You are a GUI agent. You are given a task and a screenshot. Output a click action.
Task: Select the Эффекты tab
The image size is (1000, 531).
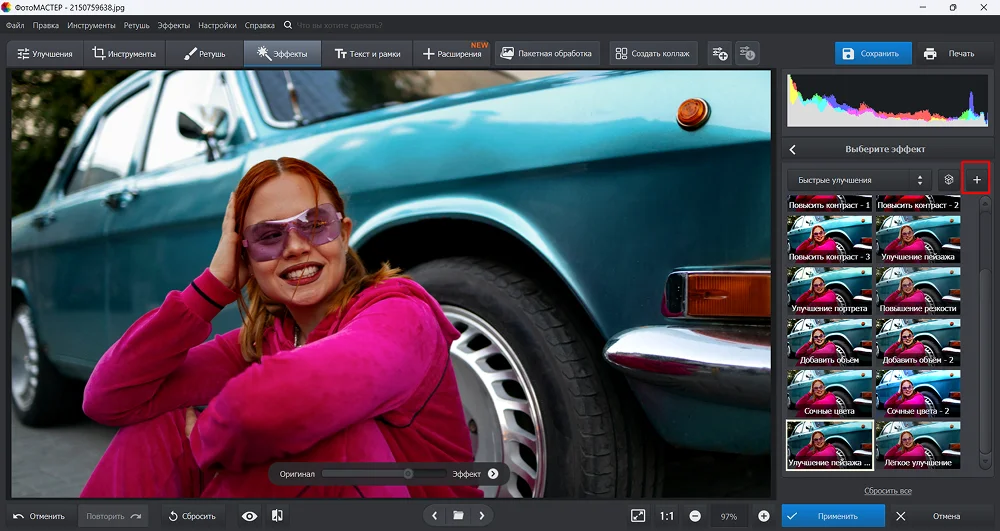(282, 54)
